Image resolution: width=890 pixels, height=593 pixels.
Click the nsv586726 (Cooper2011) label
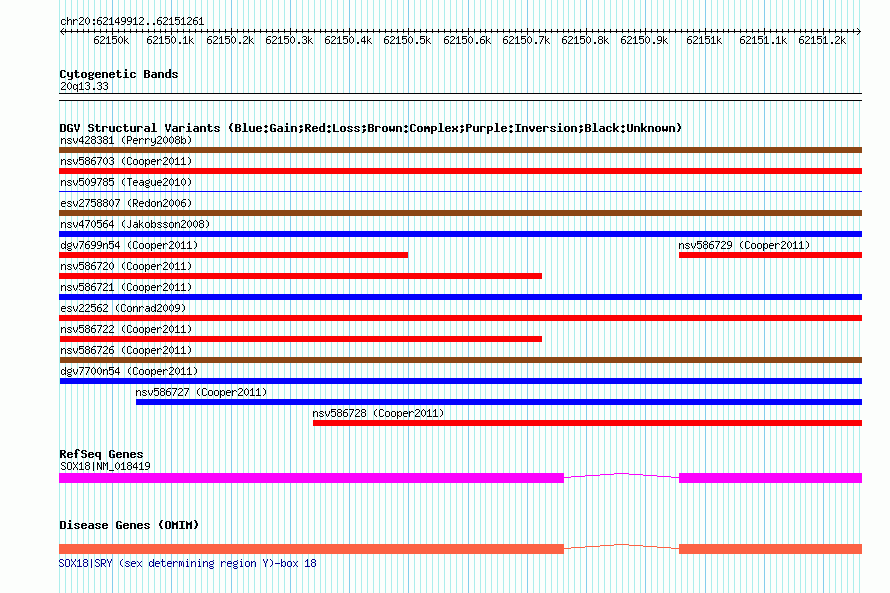point(126,350)
